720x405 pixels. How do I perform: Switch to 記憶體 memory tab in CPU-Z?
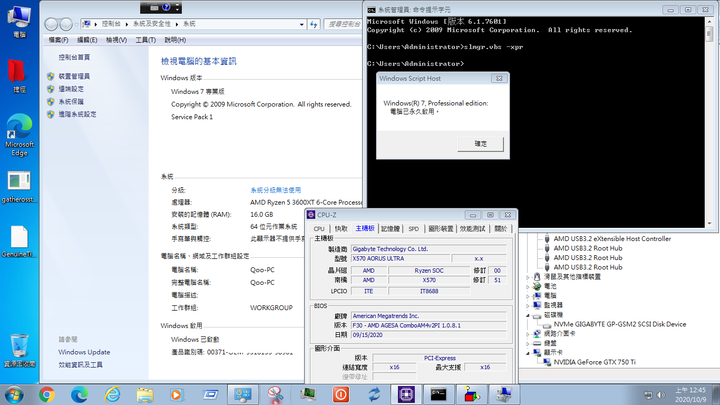point(390,229)
